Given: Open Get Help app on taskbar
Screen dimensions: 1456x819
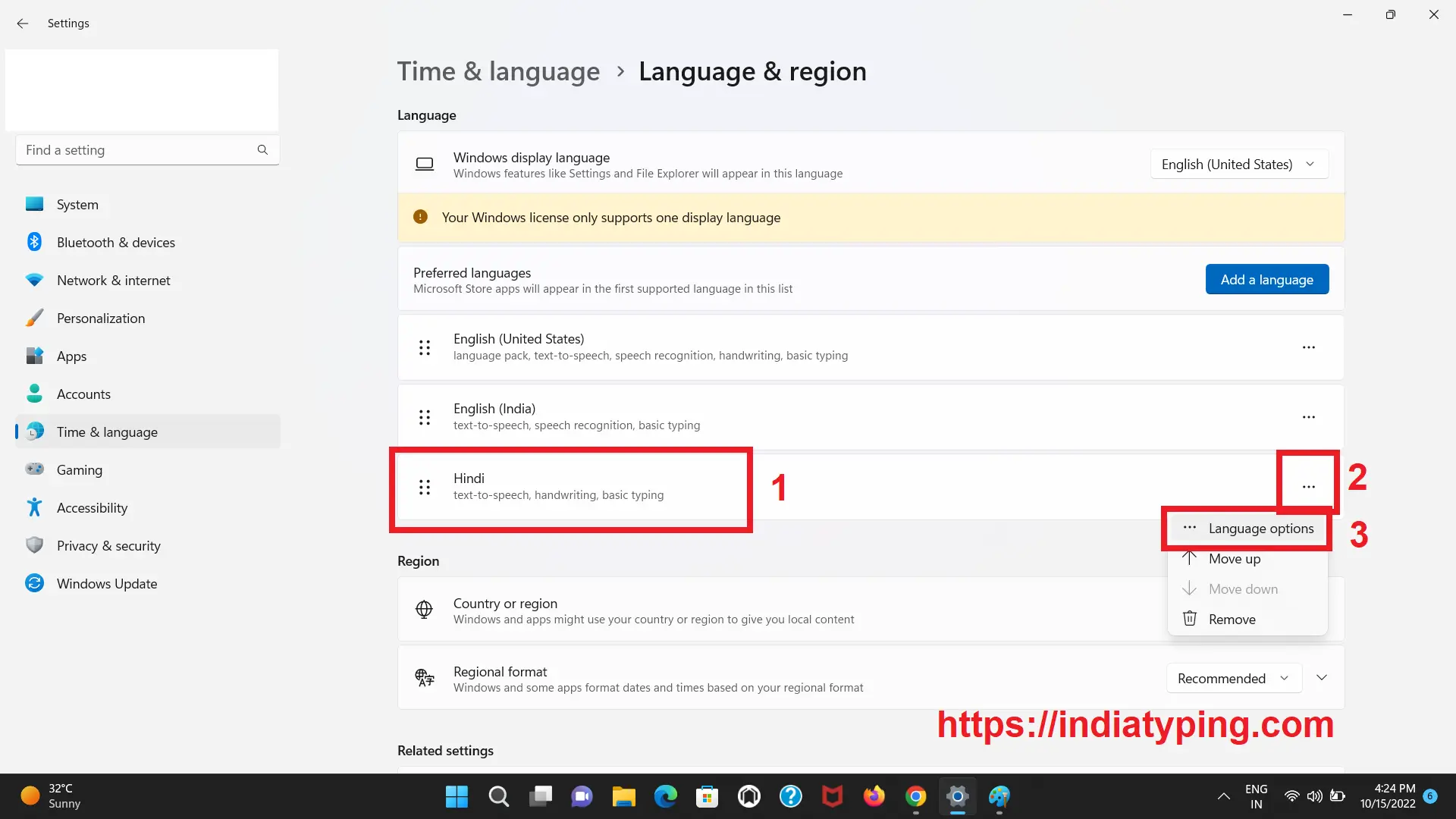Looking at the screenshot, I should pyautogui.click(x=790, y=796).
